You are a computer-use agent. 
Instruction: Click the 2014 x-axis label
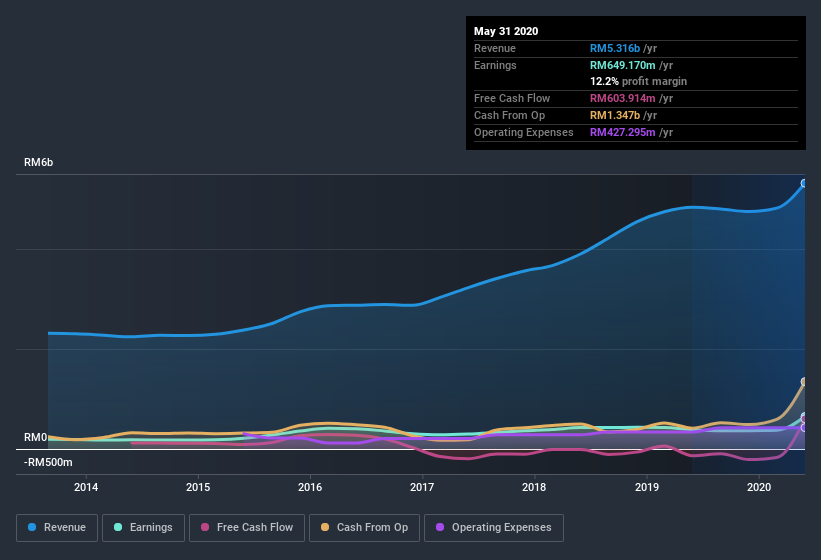click(86, 487)
